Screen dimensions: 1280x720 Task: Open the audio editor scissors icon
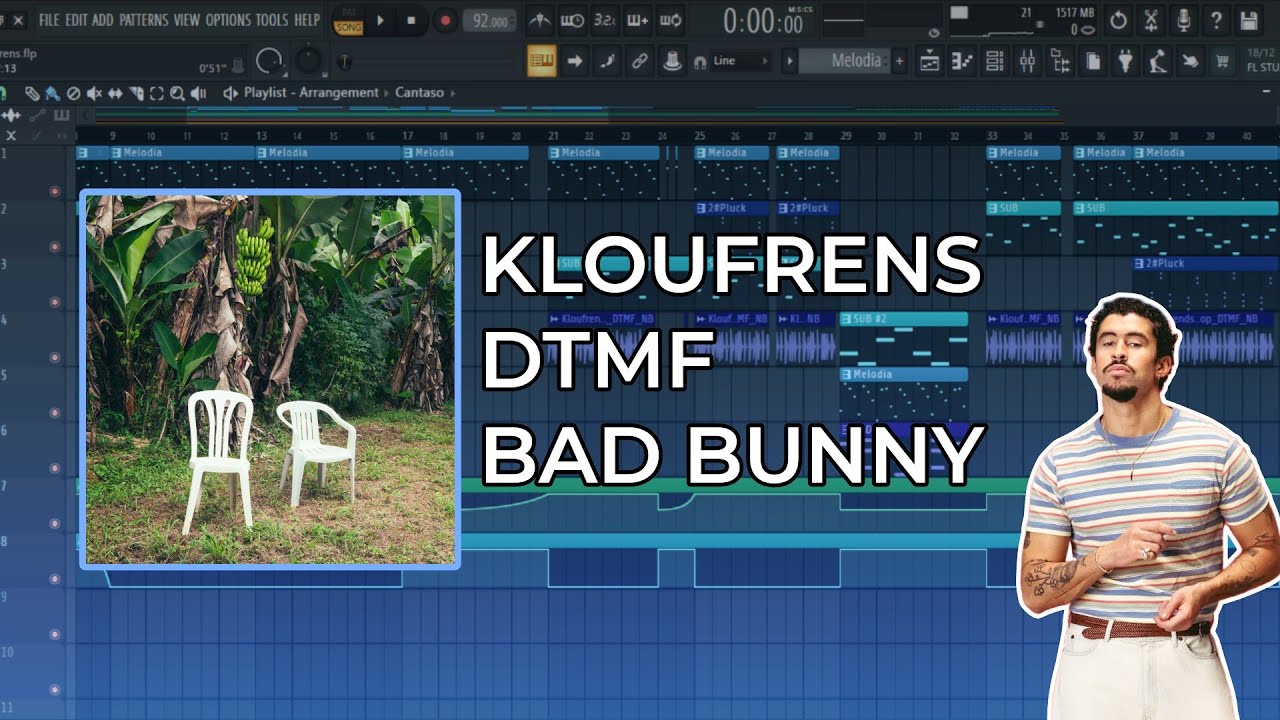click(1151, 20)
